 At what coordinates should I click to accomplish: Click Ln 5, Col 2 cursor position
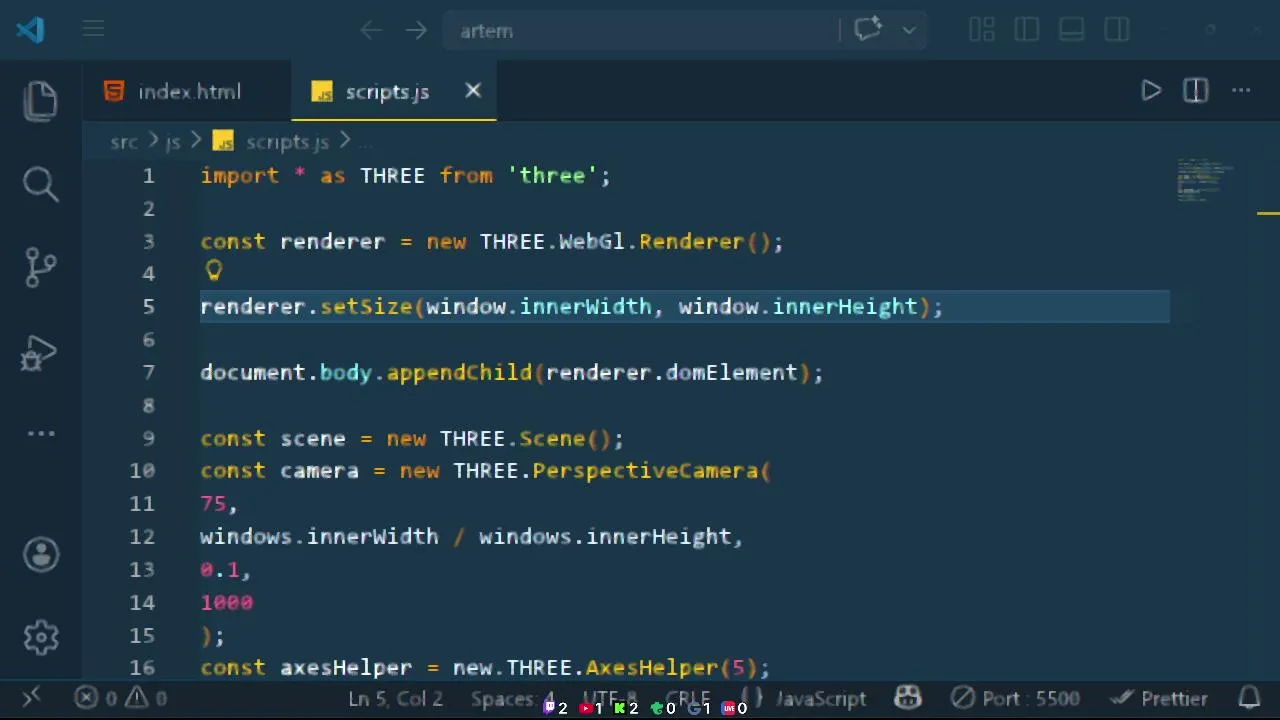coord(395,699)
